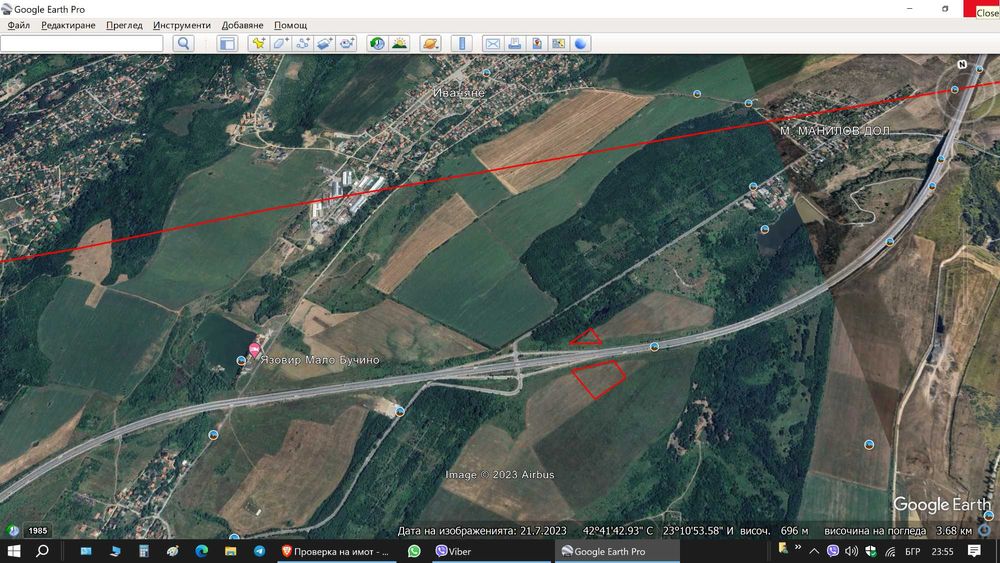
Task: Toggle the sidebar panel icon
Action: (227, 43)
